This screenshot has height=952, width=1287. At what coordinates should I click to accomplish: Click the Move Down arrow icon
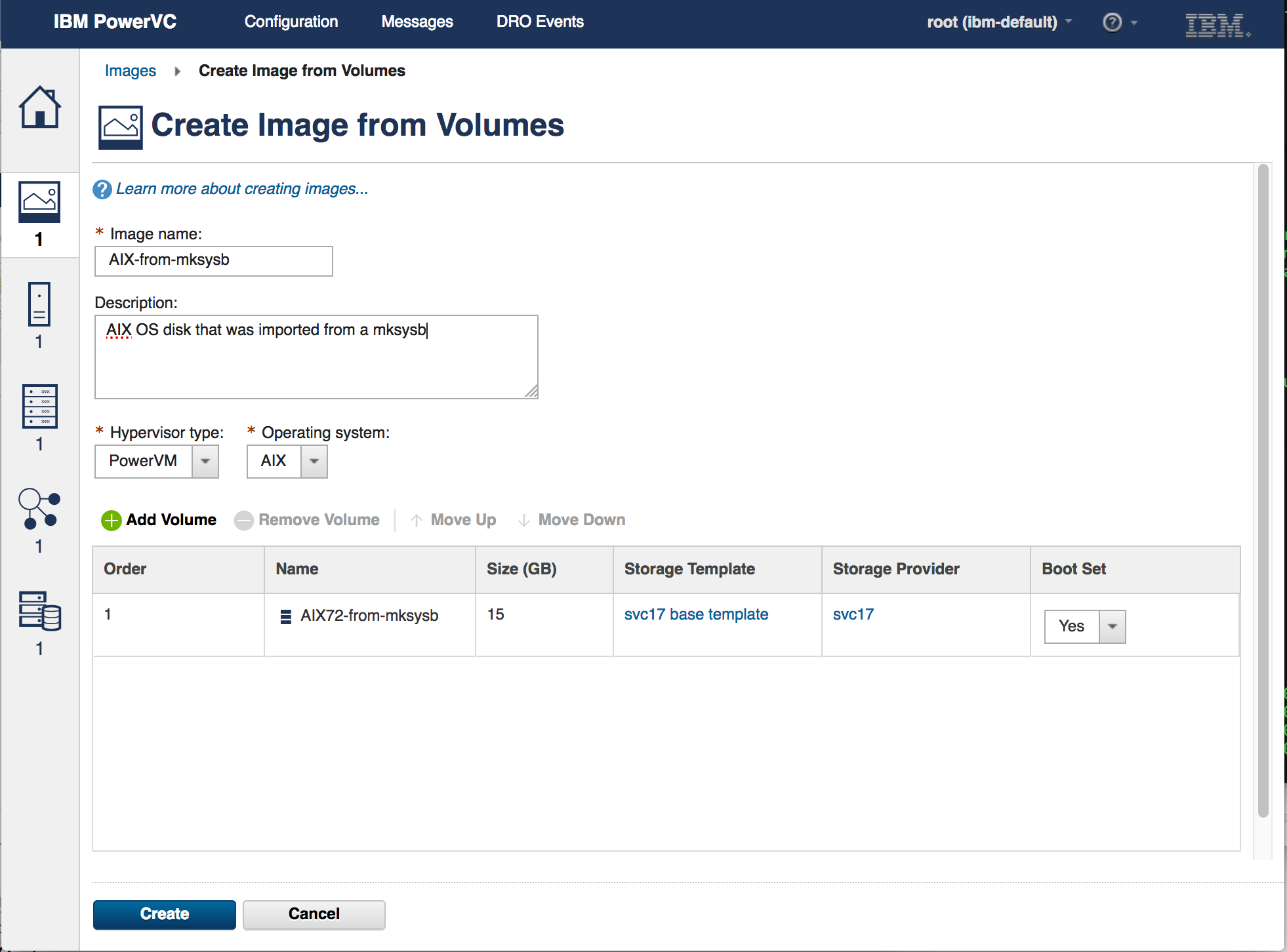(x=523, y=521)
